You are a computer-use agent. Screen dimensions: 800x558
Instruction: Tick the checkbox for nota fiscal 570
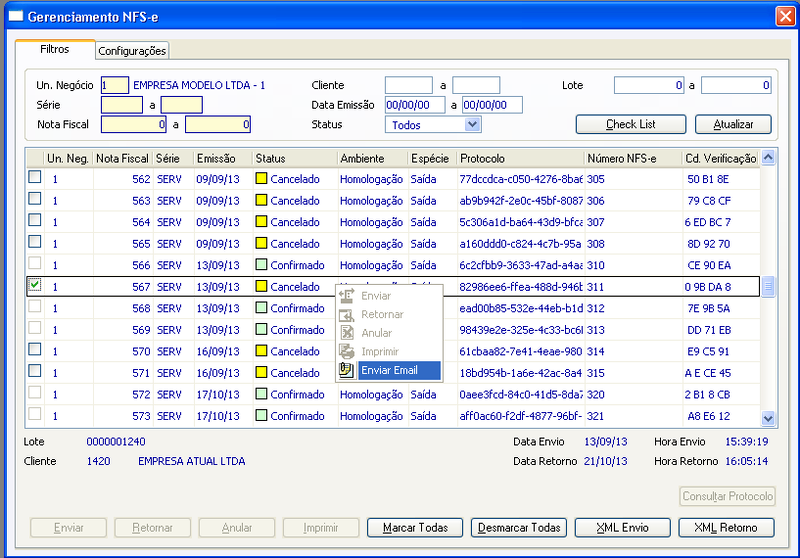tap(35, 349)
